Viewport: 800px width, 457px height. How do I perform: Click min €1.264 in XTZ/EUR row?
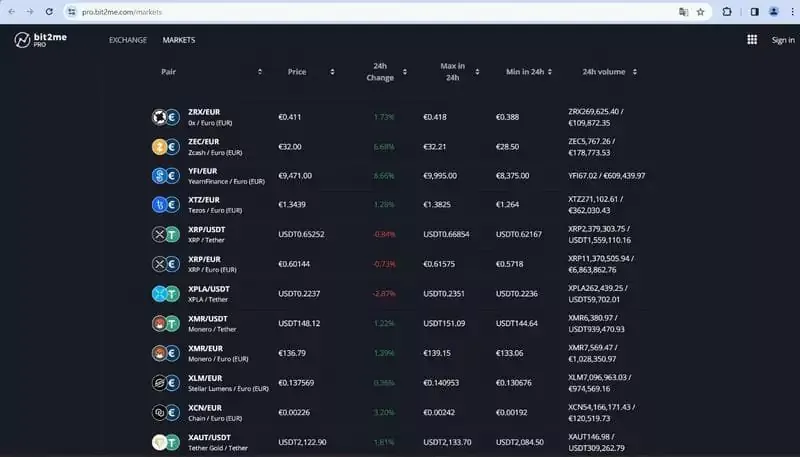tap(507, 205)
